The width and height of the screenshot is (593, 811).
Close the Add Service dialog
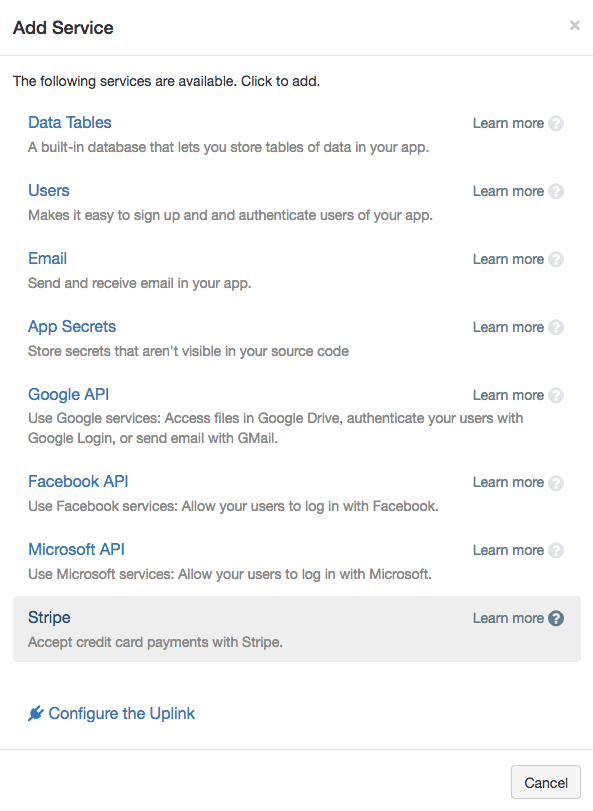click(574, 25)
